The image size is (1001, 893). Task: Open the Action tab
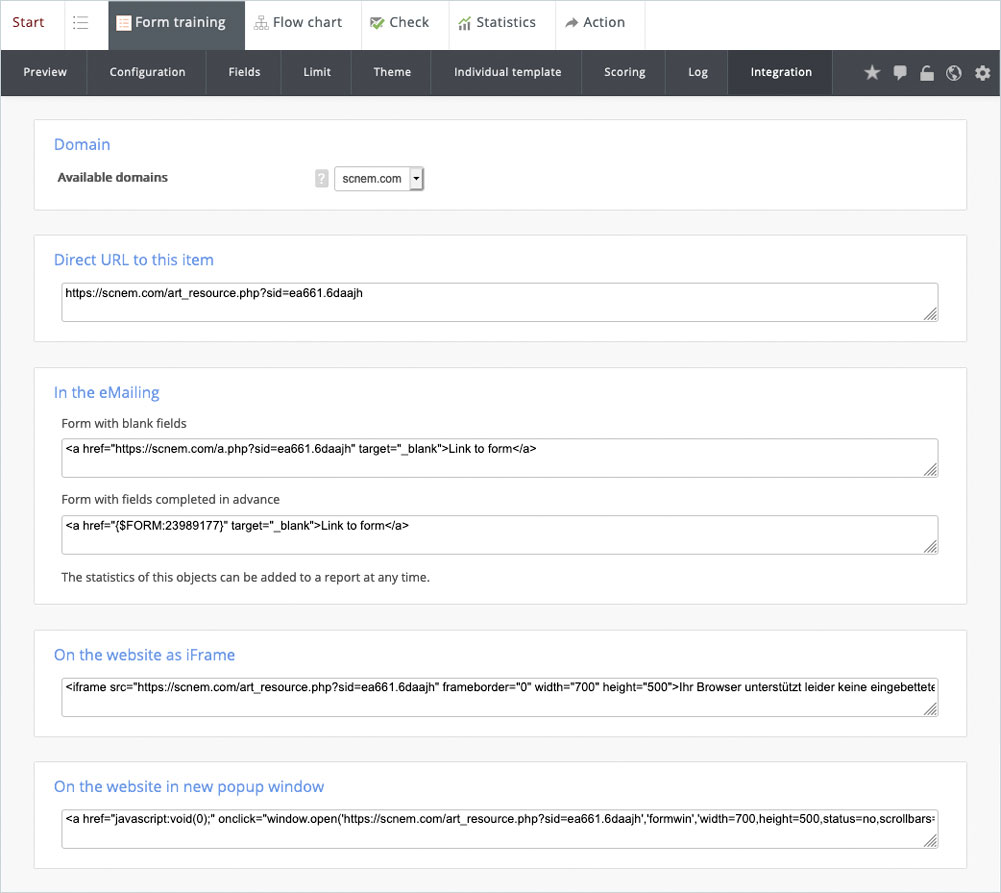point(595,23)
